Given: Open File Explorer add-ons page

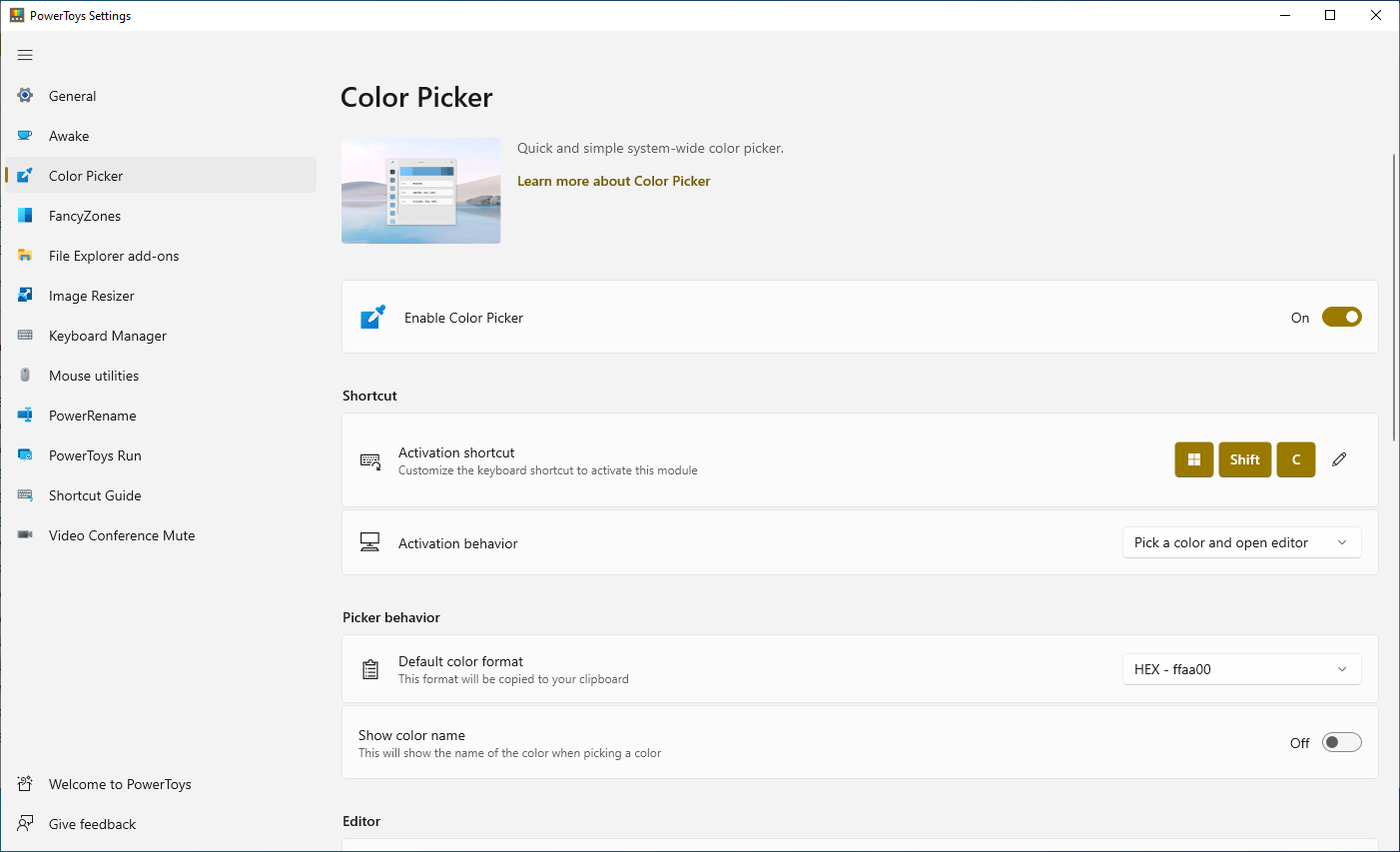Looking at the screenshot, I should click(161, 256).
